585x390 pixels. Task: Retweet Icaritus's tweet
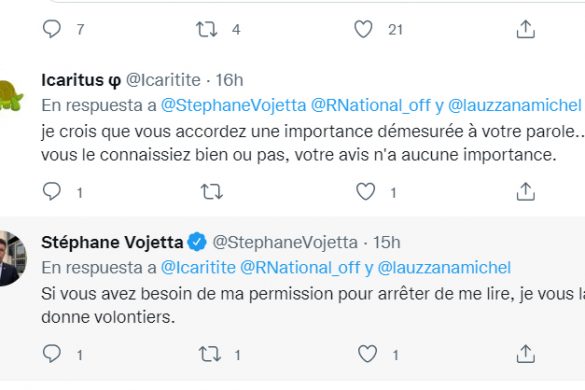pyautogui.click(x=212, y=191)
